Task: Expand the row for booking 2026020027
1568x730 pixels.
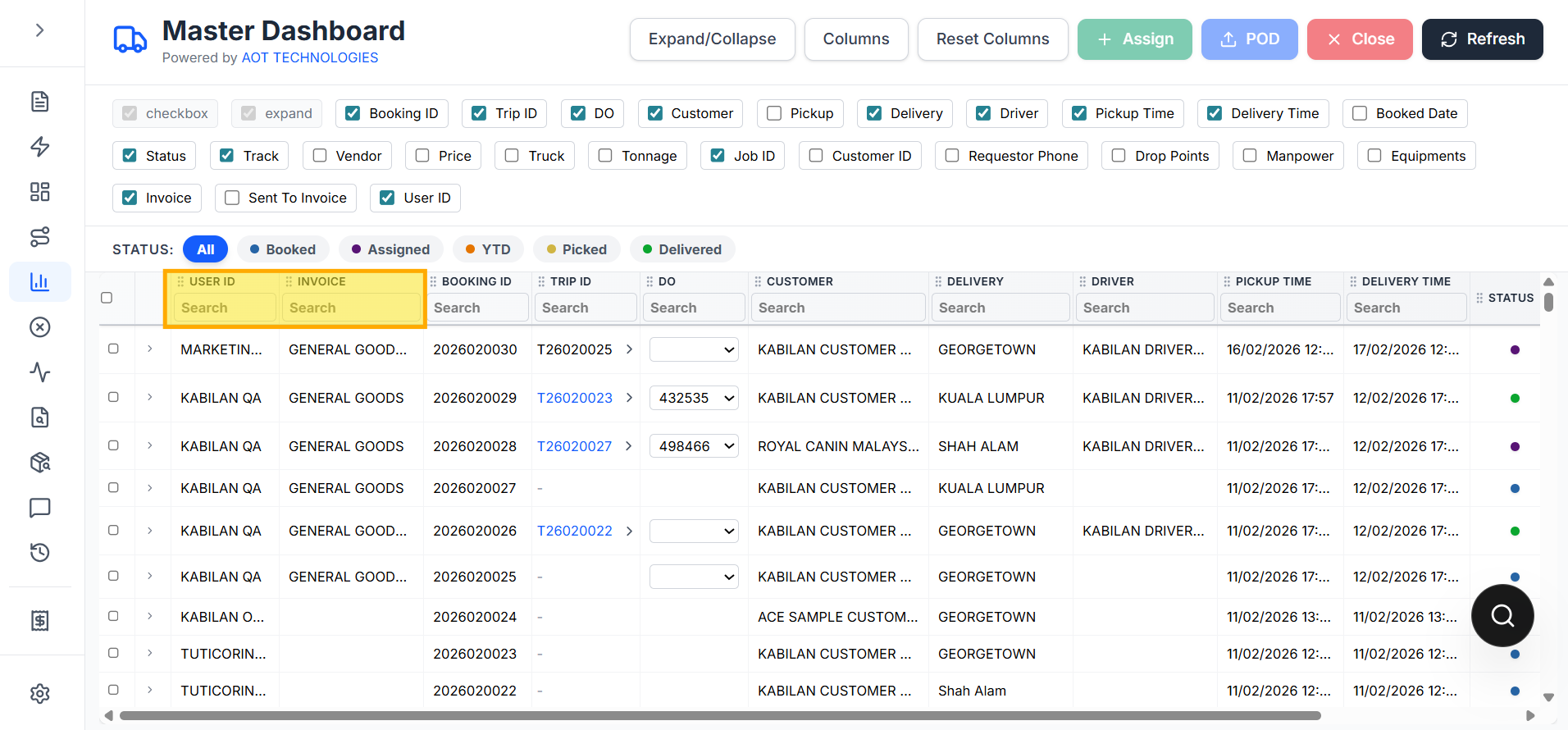Action: tap(150, 487)
